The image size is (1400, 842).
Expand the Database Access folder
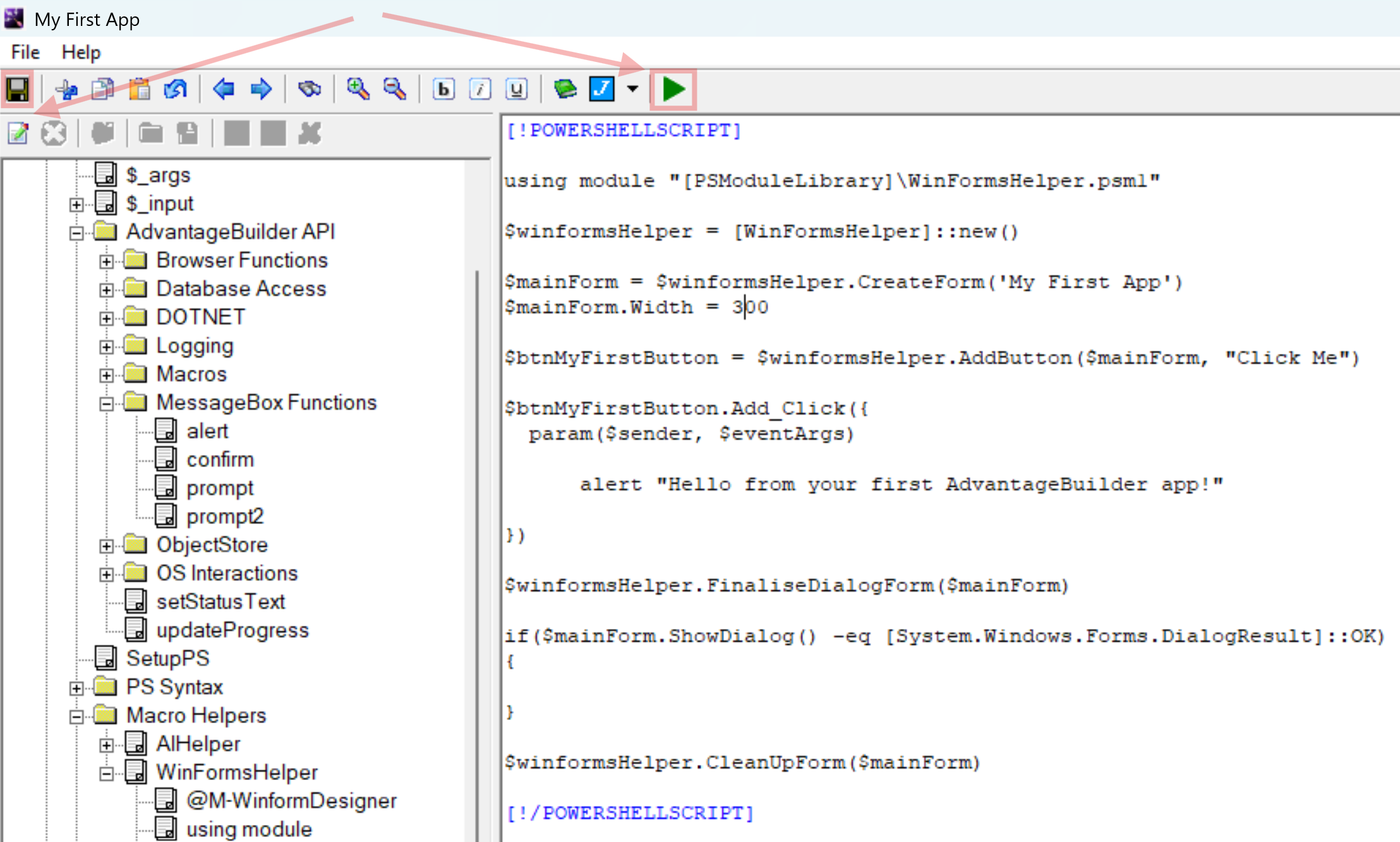point(107,290)
